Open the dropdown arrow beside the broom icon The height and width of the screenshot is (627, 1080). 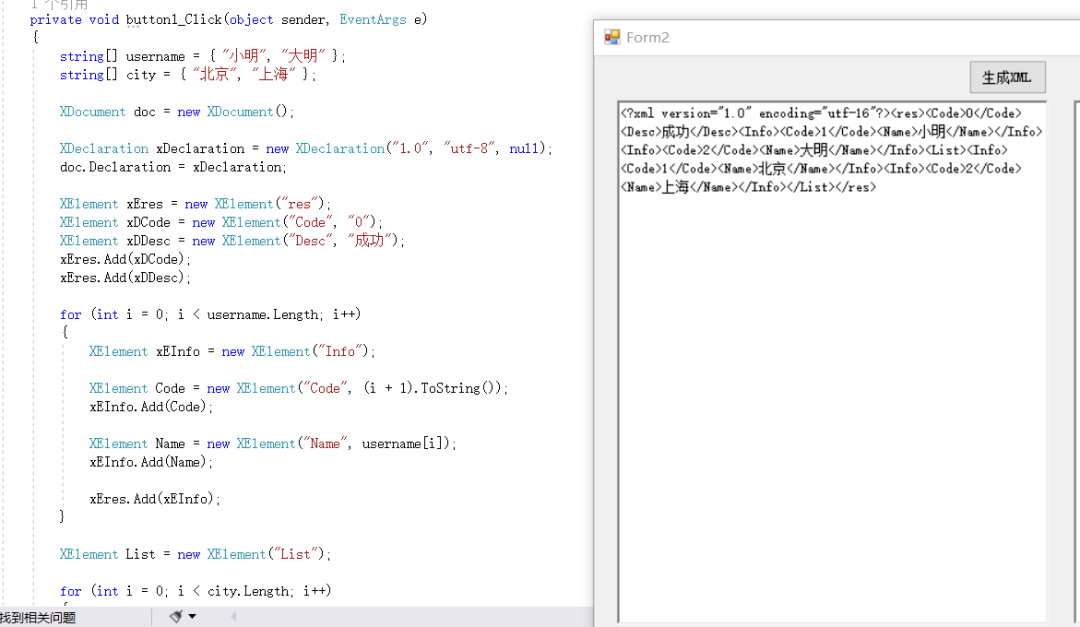(192, 617)
